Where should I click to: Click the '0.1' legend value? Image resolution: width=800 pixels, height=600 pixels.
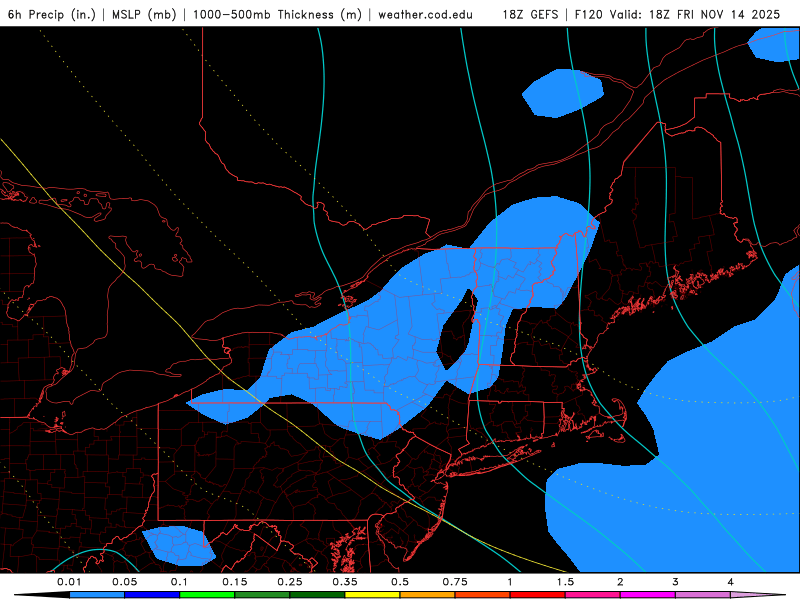point(179,582)
